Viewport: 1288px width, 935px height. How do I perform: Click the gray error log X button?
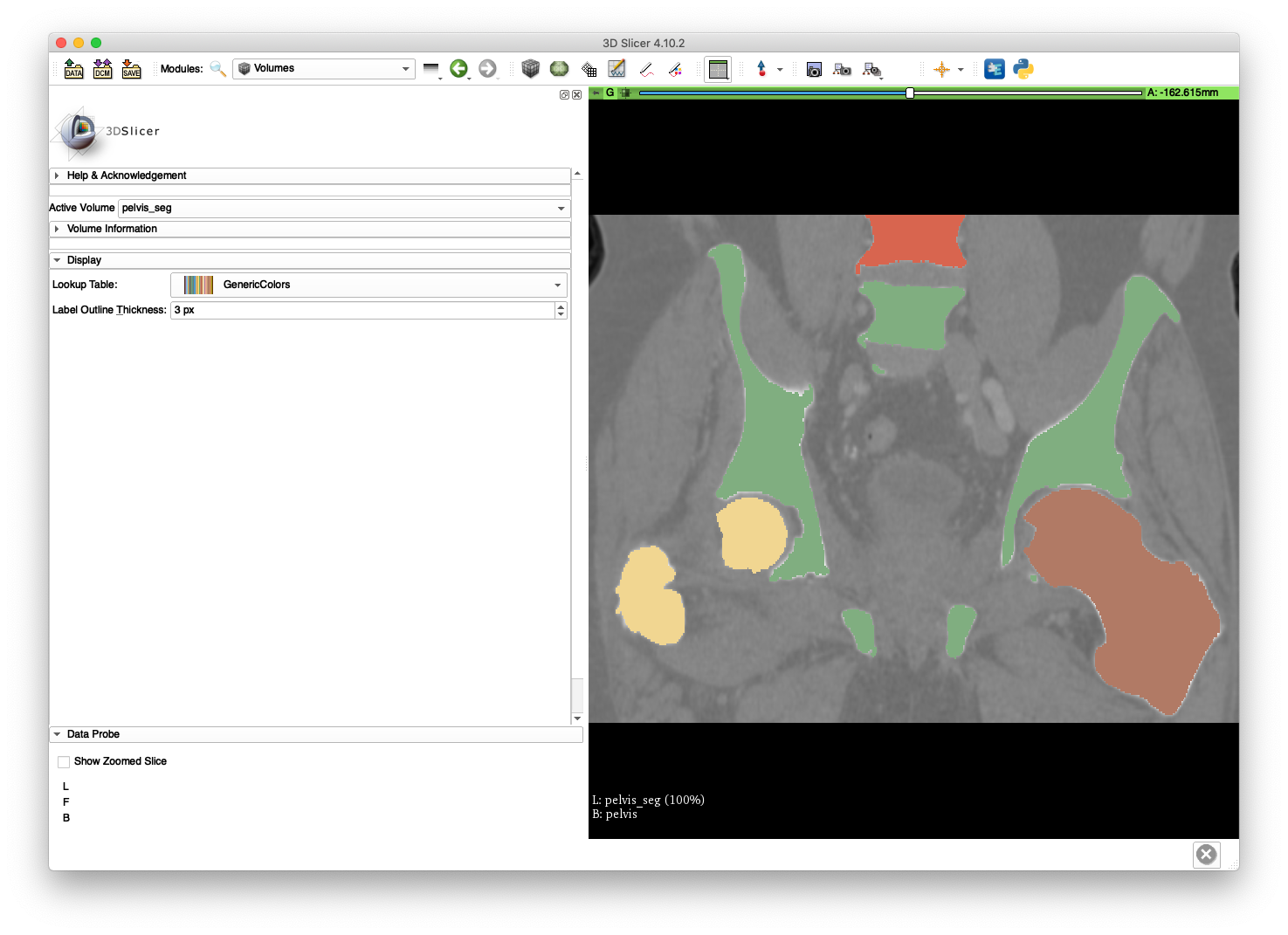[1206, 855]
